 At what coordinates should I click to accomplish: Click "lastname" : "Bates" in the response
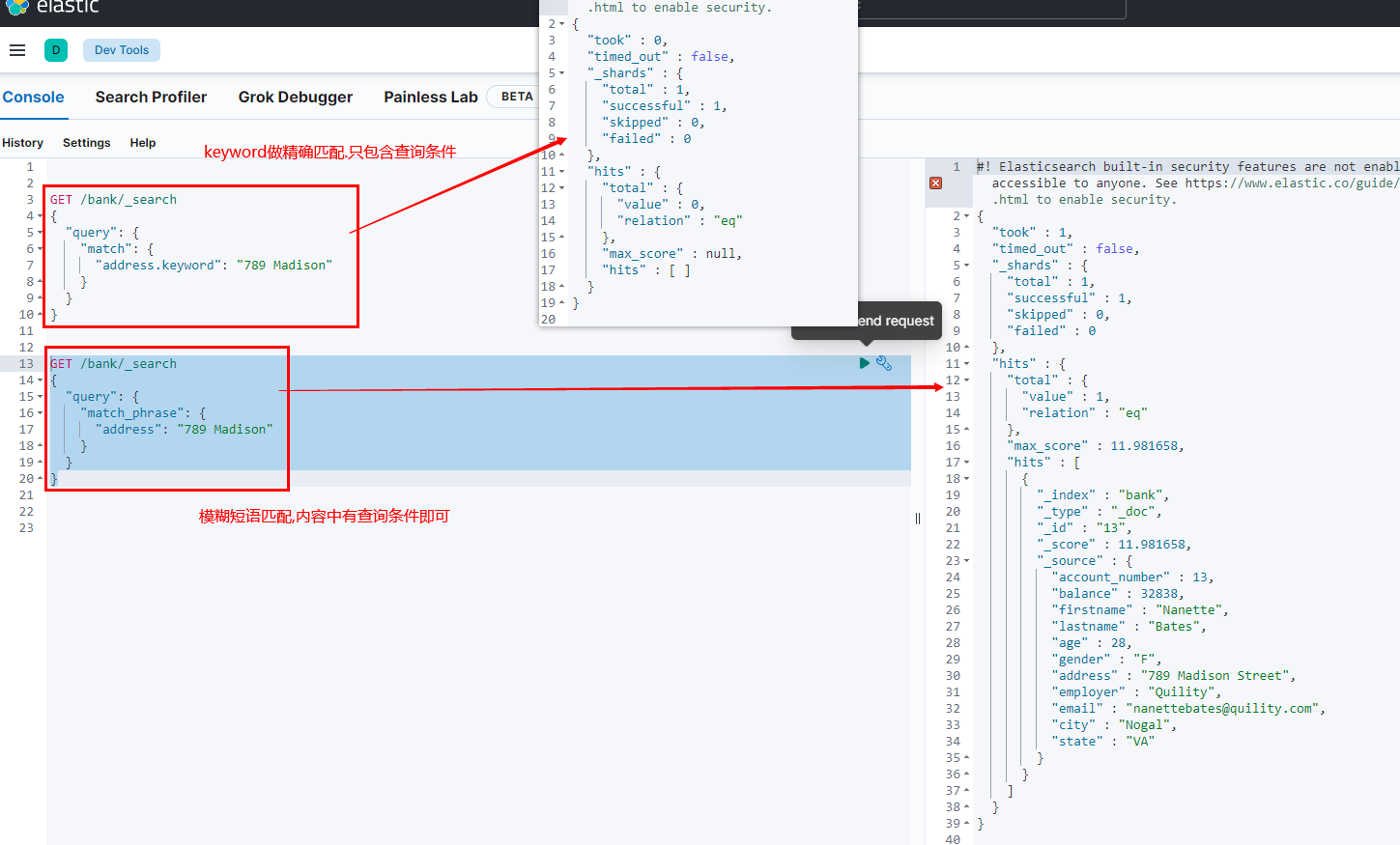pos(1129,627)
